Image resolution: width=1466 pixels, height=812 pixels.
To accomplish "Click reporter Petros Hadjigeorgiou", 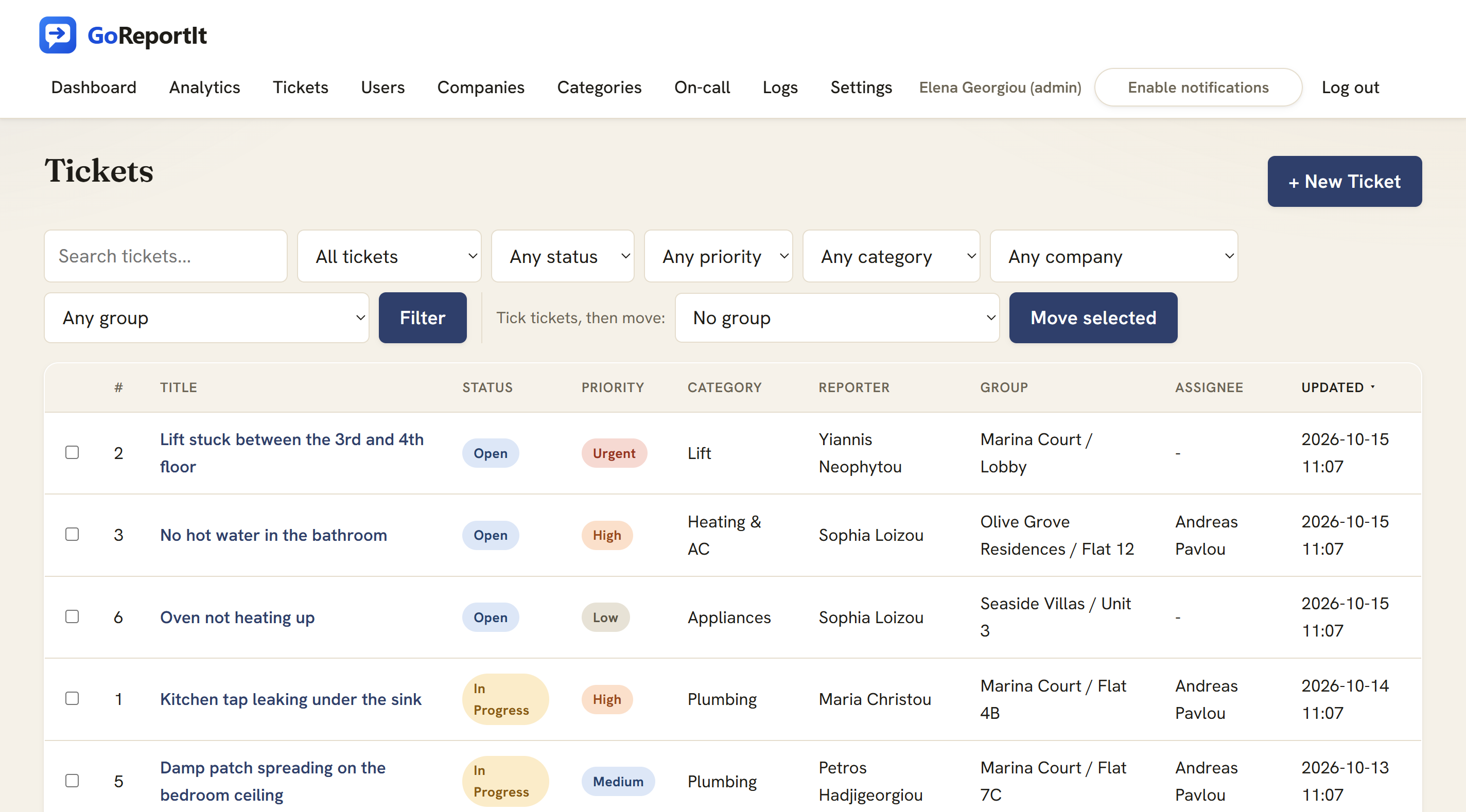I will pos(870,781).
